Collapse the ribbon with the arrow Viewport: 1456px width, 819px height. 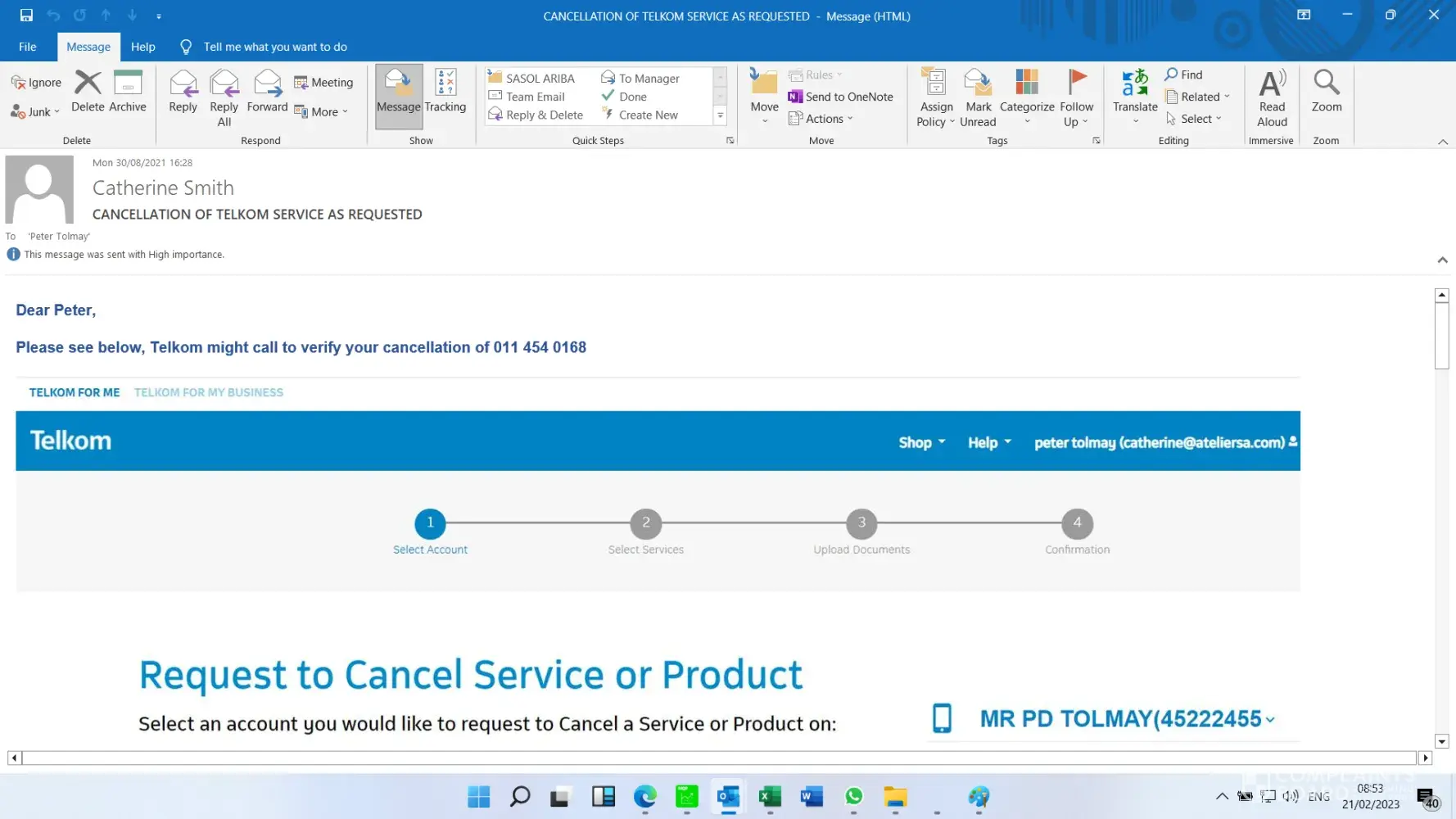(1443, 142)
